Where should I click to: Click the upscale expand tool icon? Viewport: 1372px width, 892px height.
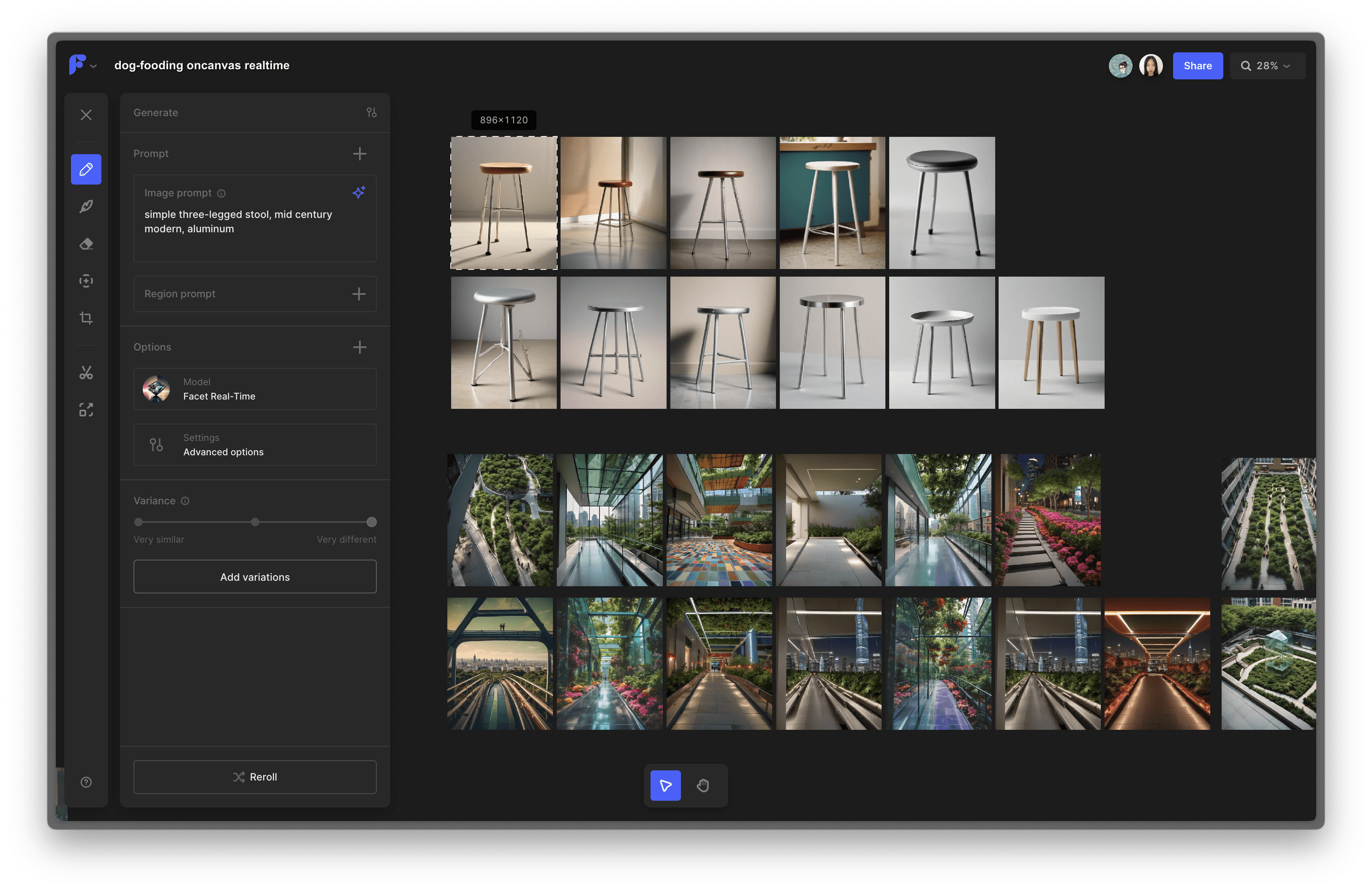click(86, 410)
